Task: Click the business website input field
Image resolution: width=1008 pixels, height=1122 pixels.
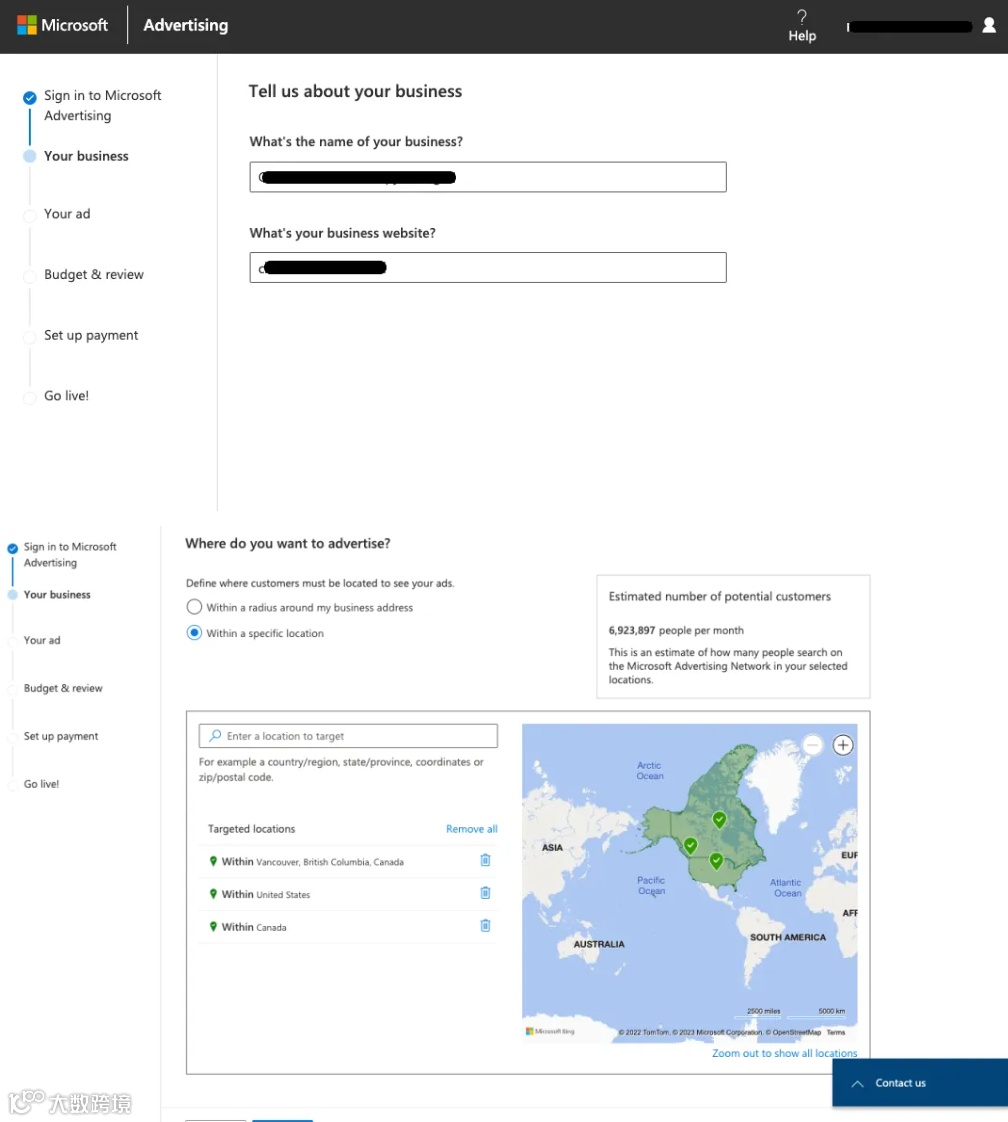Action: [488, 268]
